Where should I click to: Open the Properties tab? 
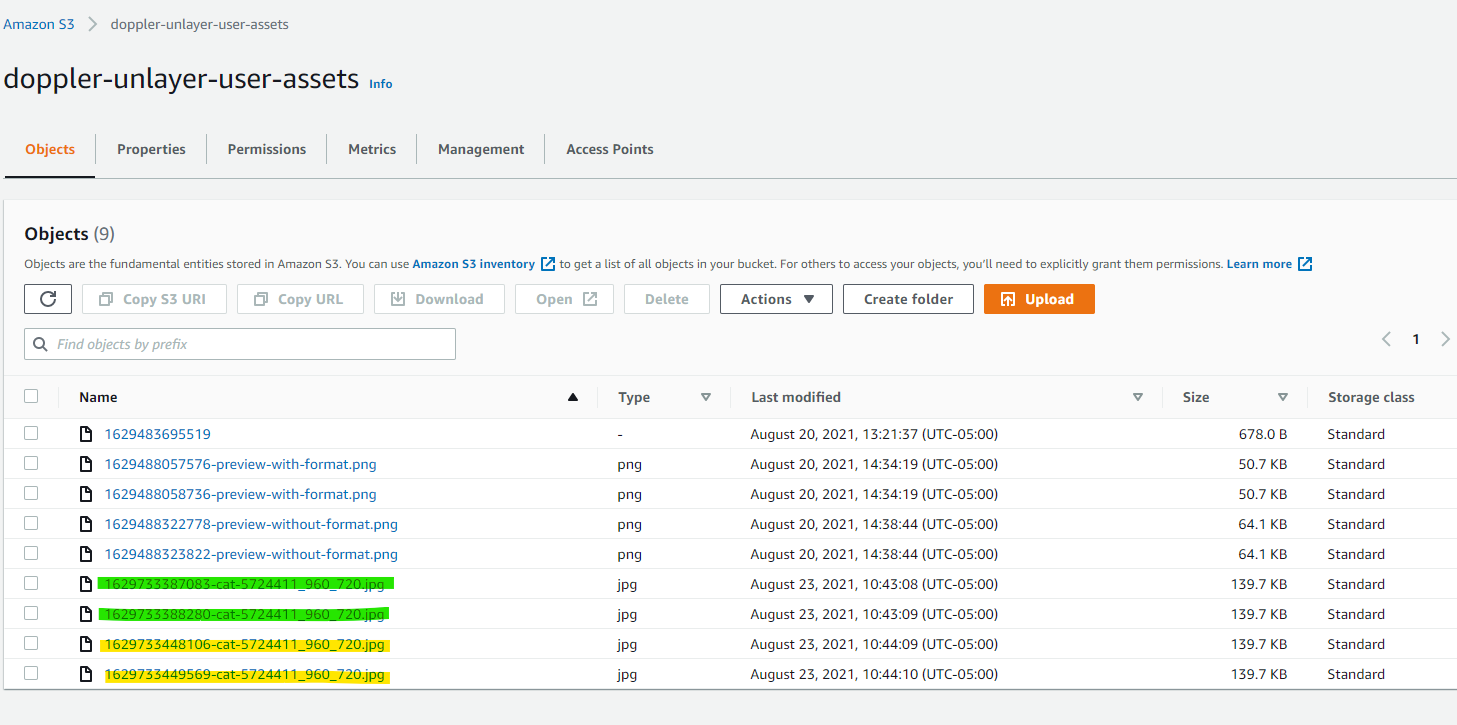point(151,149)
